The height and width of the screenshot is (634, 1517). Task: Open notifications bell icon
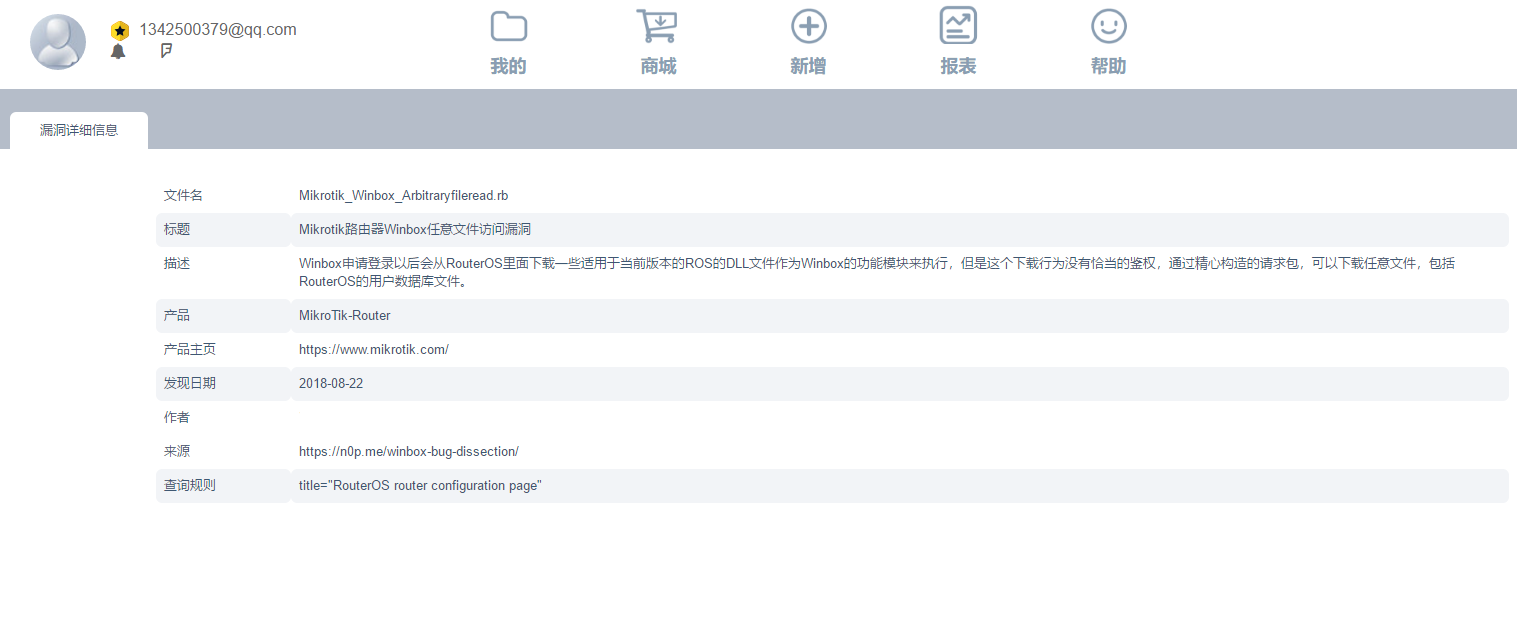(118, 51)
